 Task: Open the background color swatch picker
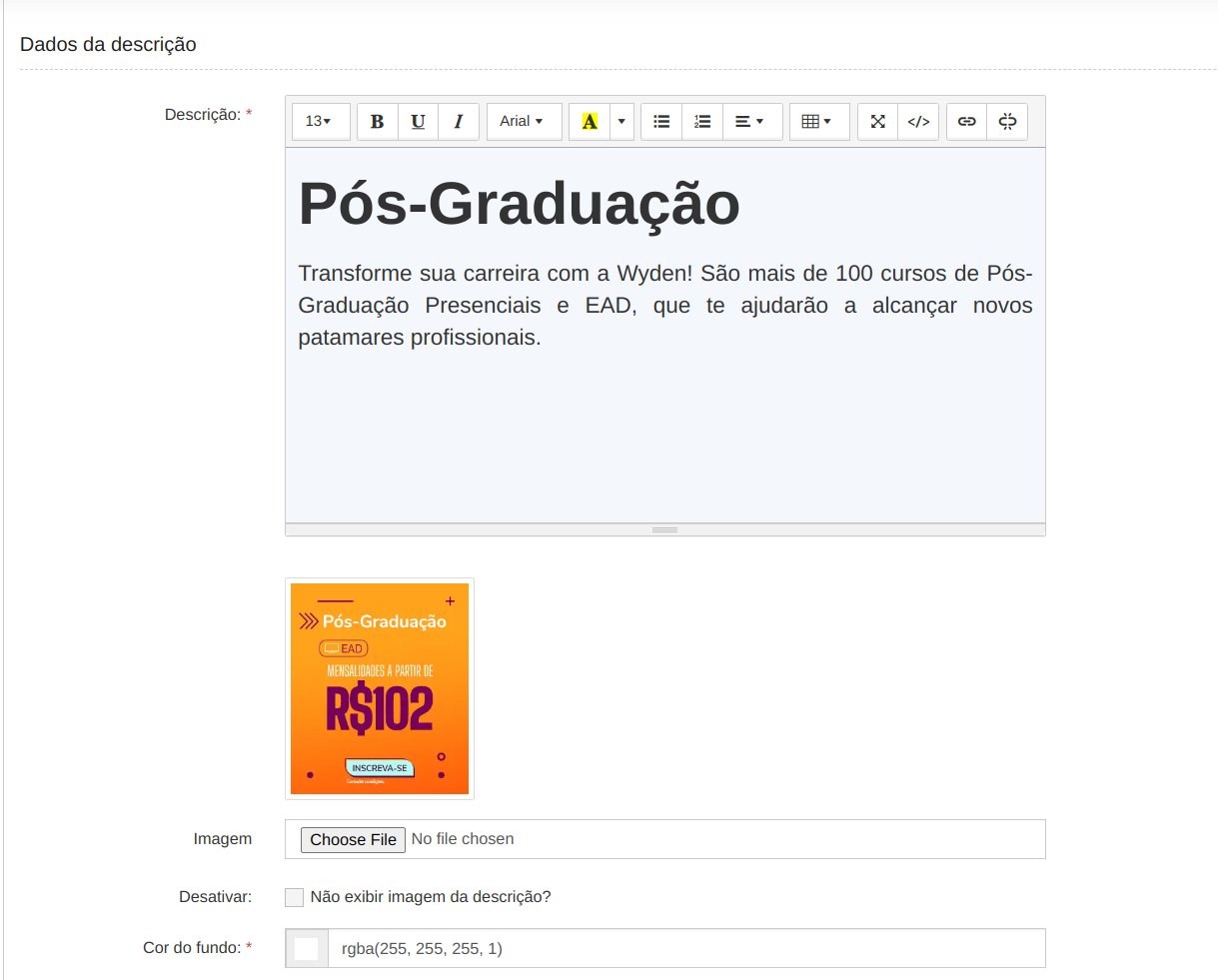(x=306, y=948)
